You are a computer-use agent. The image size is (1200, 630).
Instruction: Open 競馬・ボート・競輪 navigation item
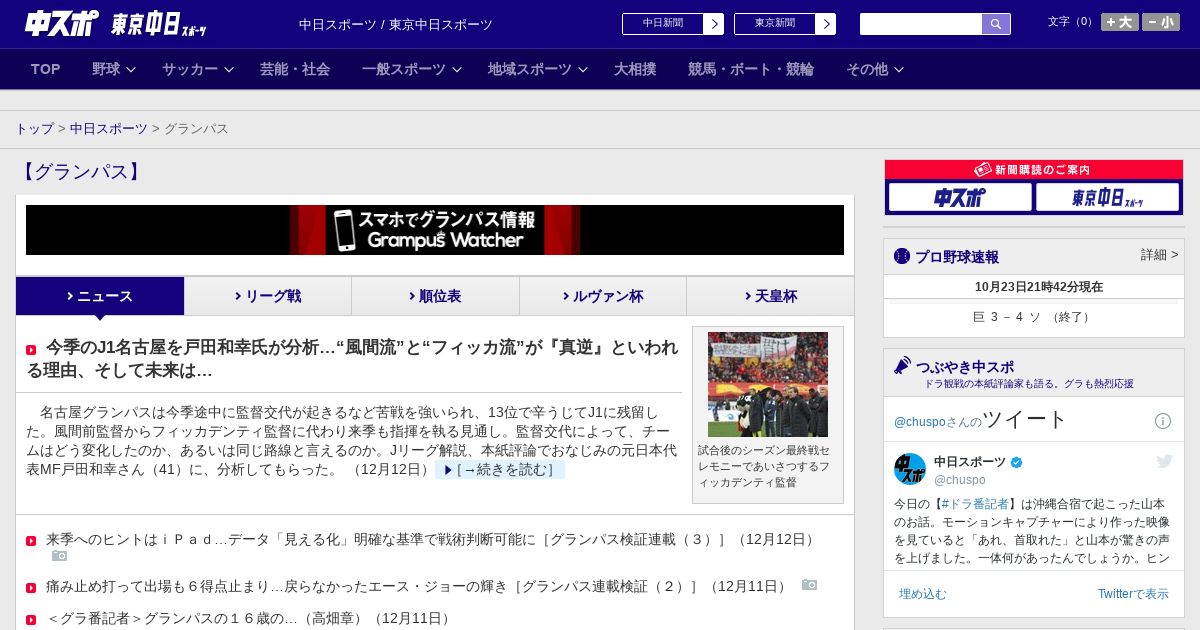[751, 69]
